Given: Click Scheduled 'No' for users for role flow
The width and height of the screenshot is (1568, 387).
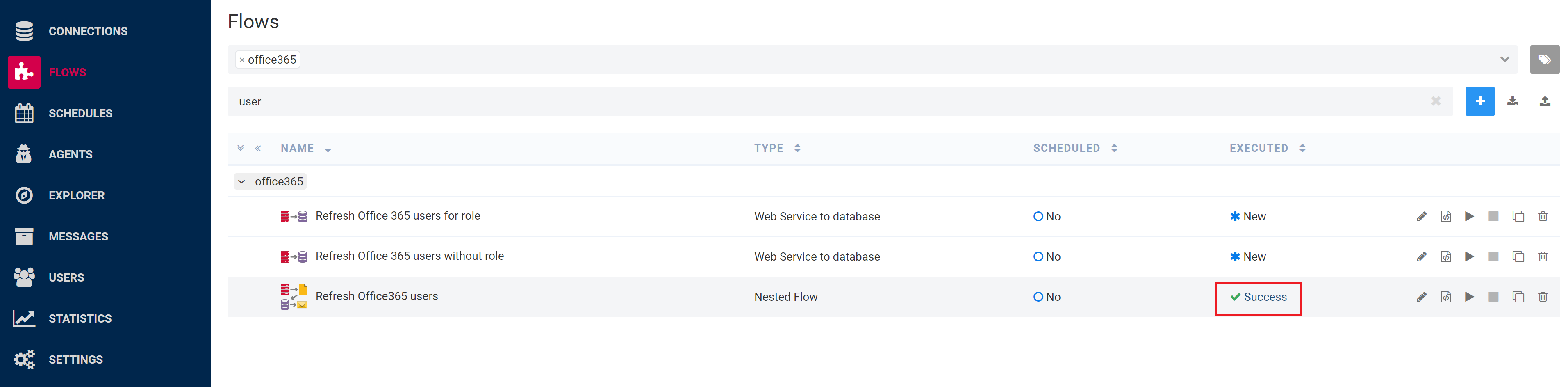Looking at the screenshot, I should click(1047, 216).
